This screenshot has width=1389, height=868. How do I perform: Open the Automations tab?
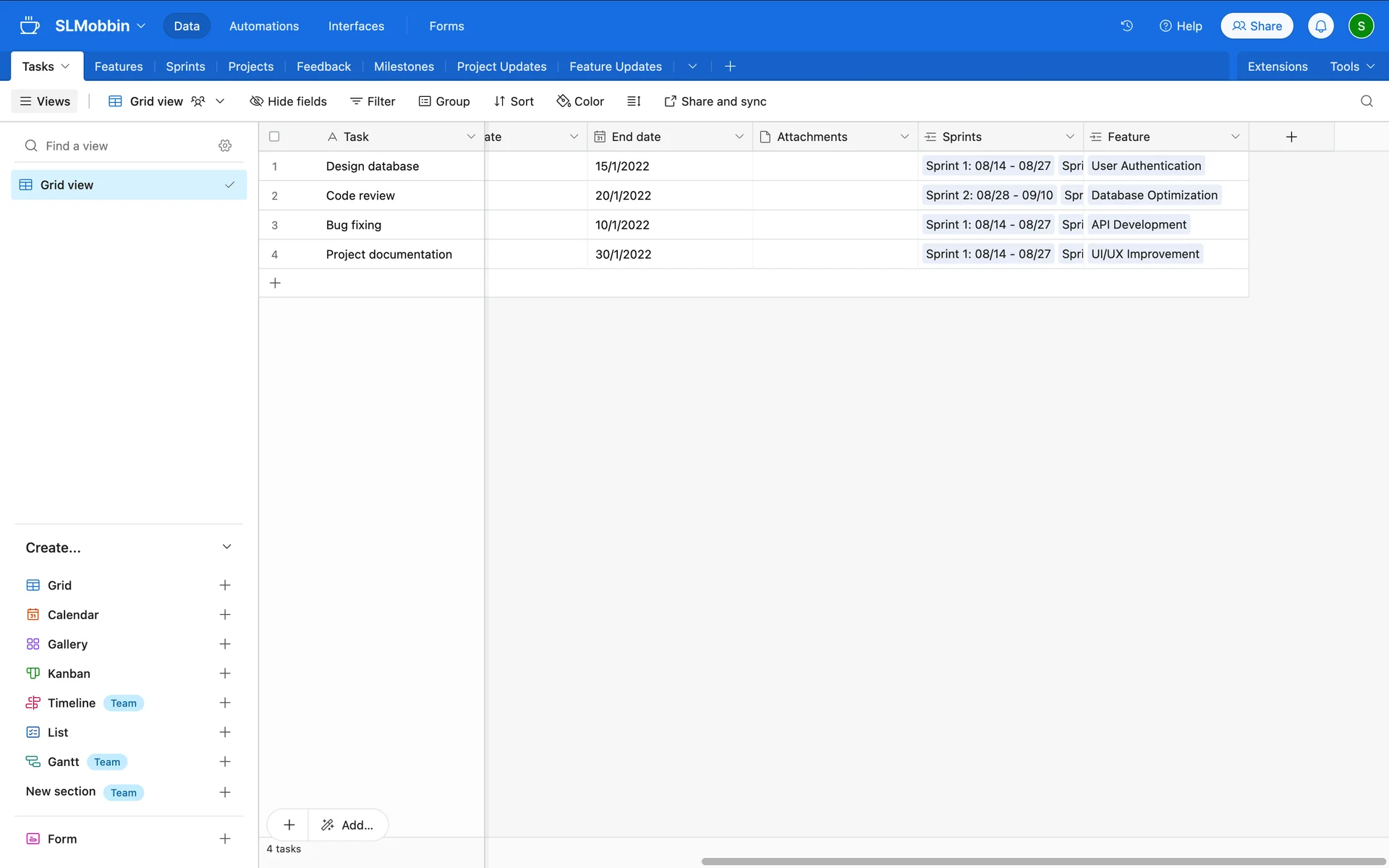(x=263, y=26)
